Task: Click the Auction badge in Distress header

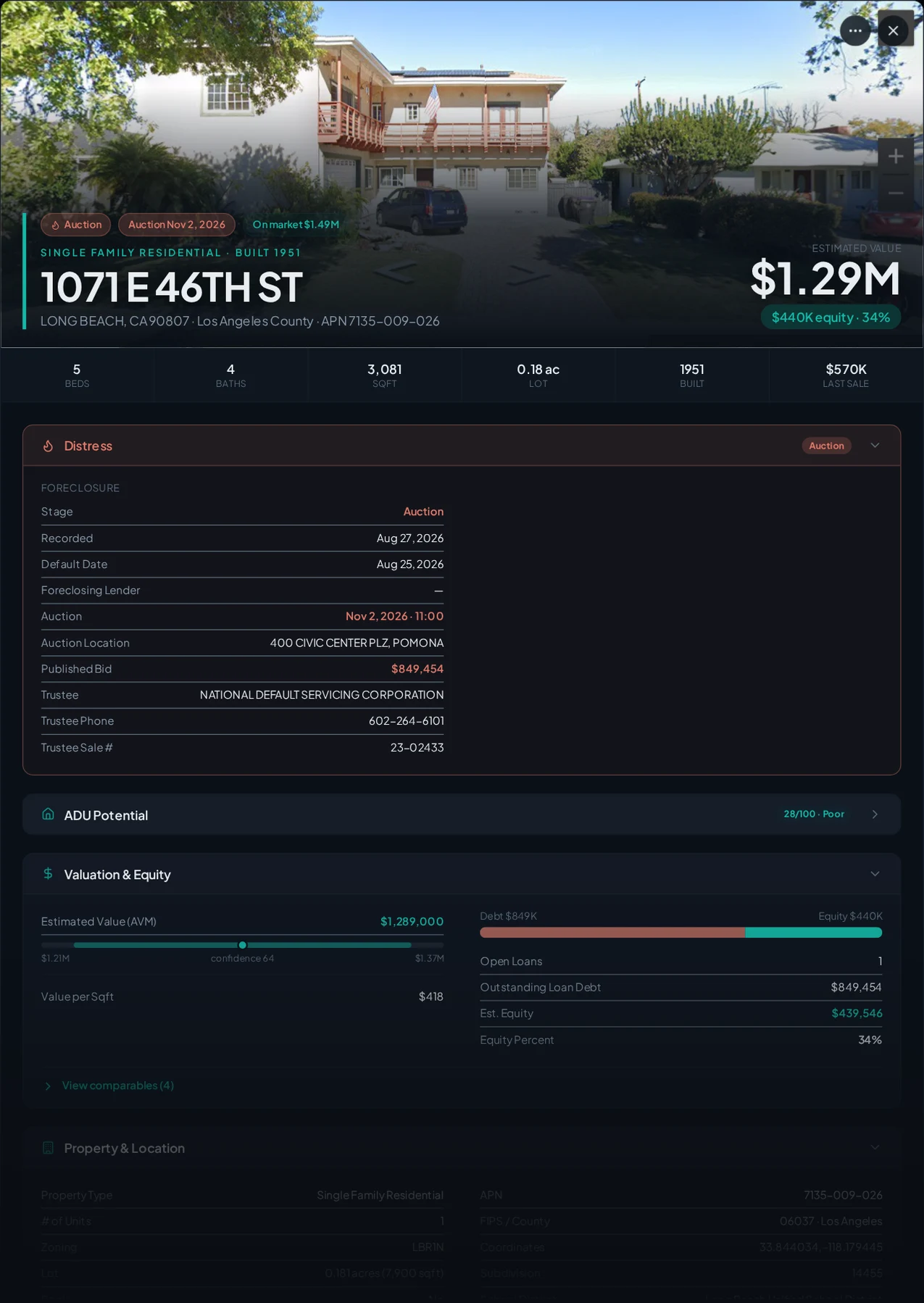Action: point(826,446)
